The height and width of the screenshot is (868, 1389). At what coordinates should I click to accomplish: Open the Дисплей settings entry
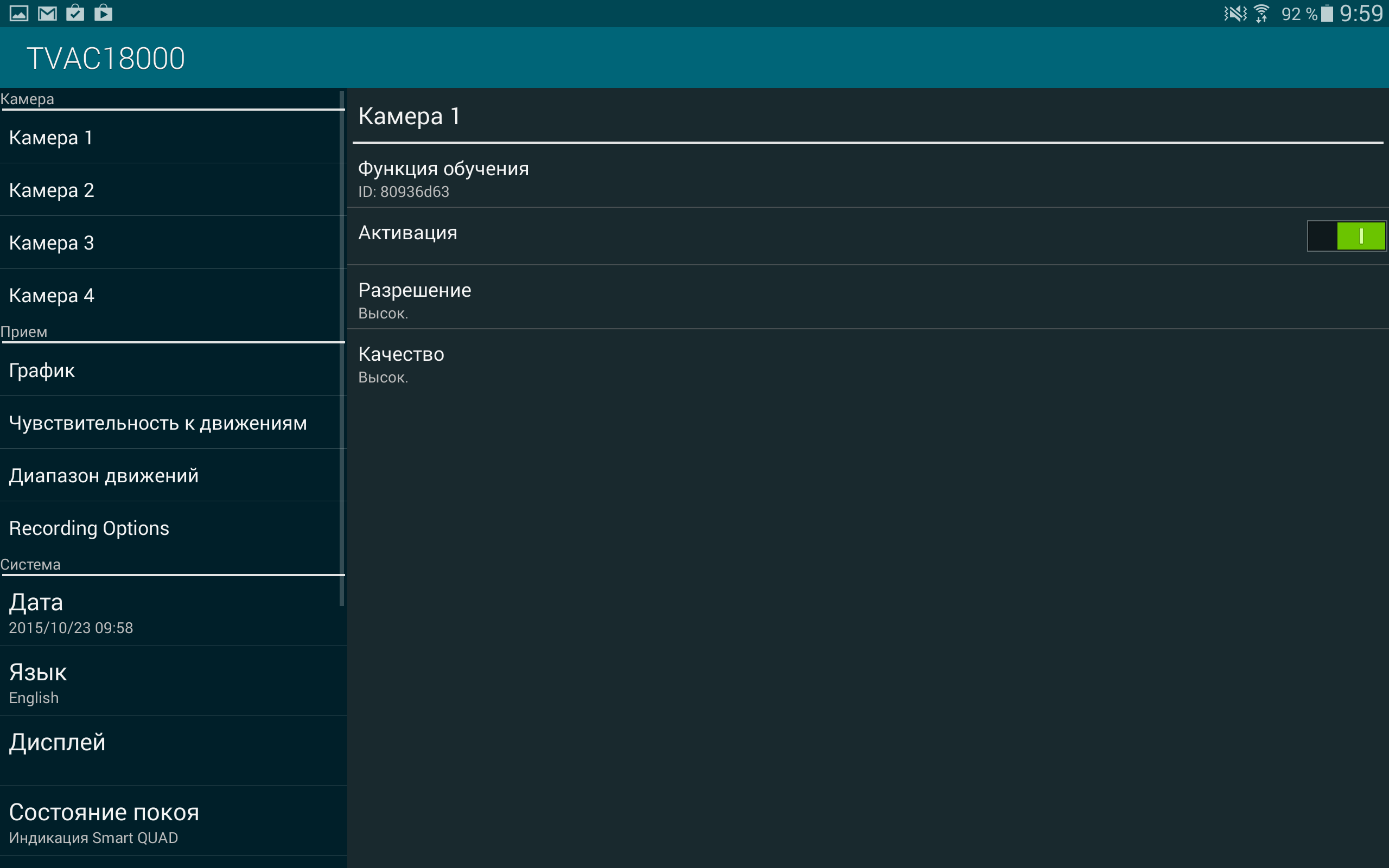(x=173, y=751)
